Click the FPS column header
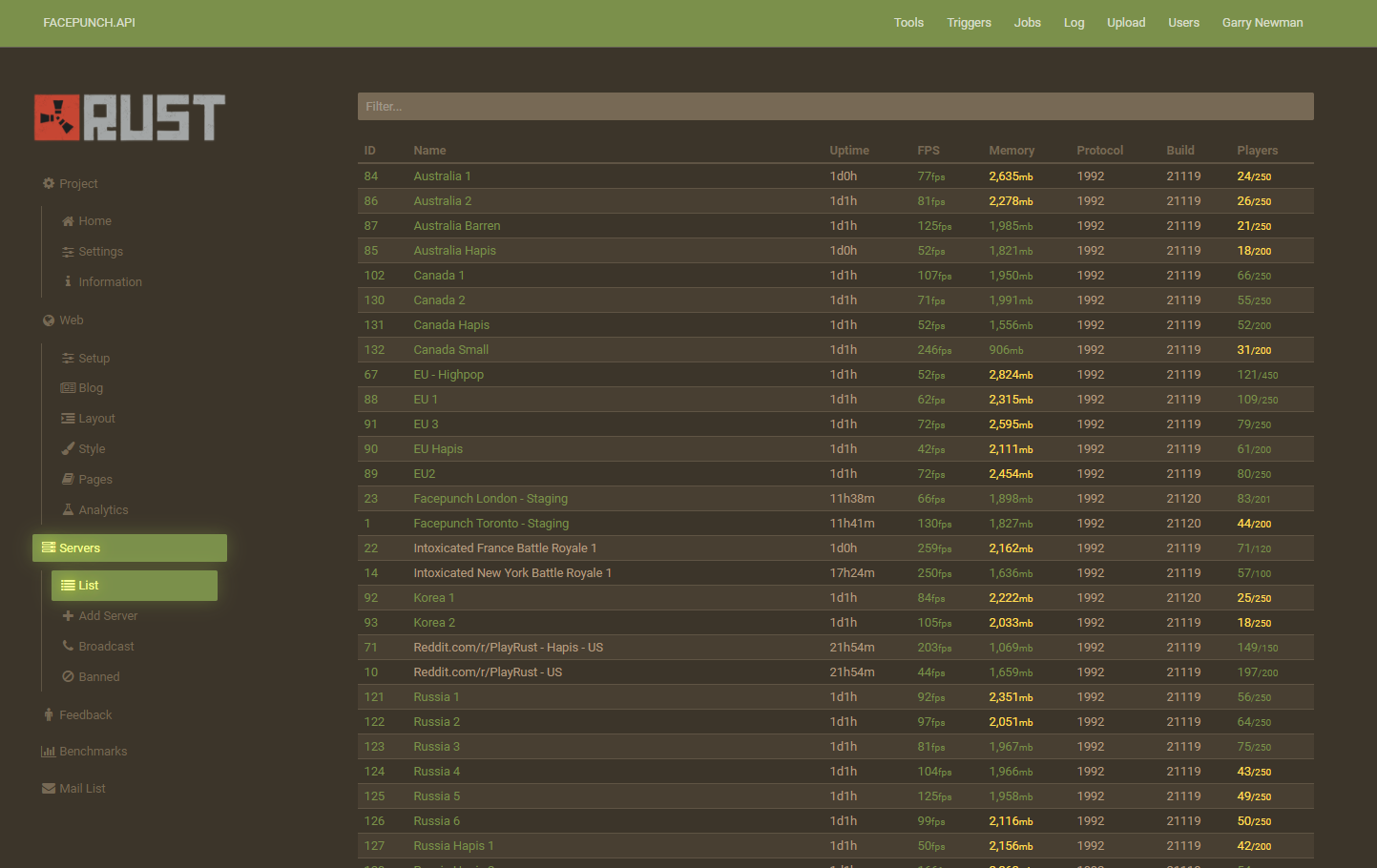This screenshot has height=868, width=1377. click(x=928, y=151)
